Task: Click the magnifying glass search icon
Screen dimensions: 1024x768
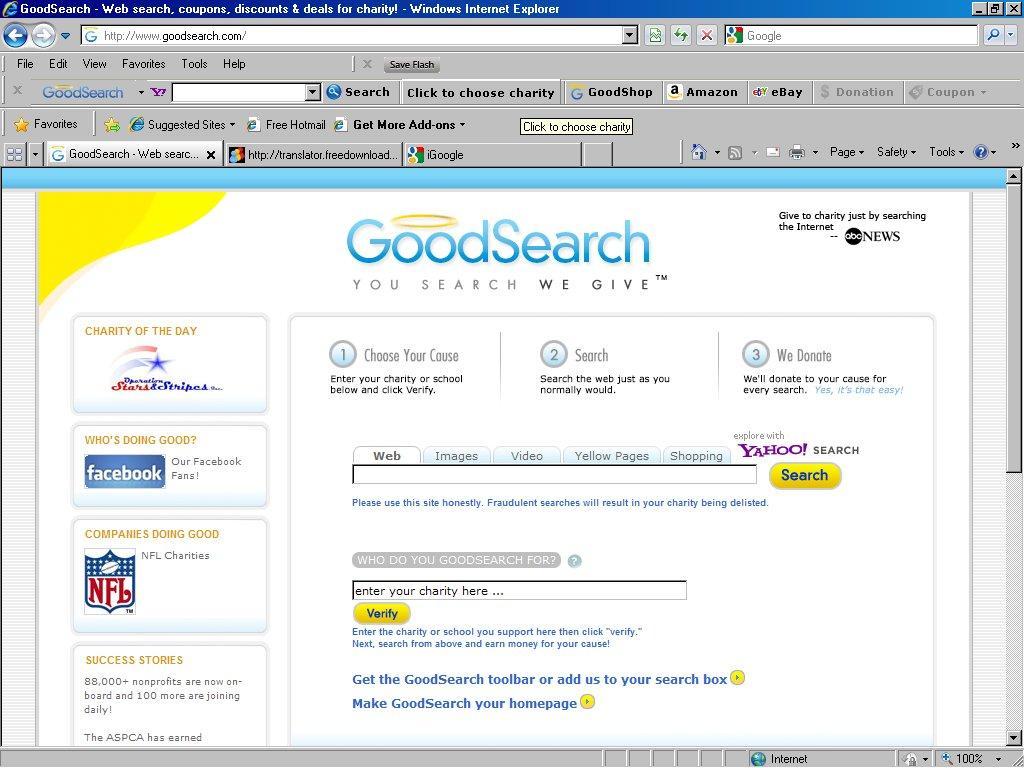Action: coord(993,35)
